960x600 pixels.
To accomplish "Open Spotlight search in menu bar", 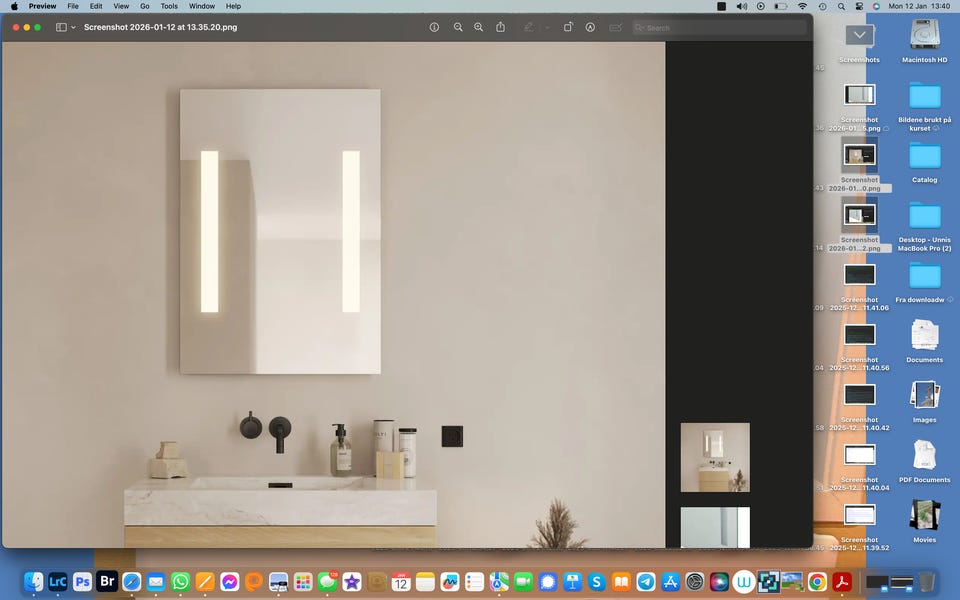I will 841,6.
